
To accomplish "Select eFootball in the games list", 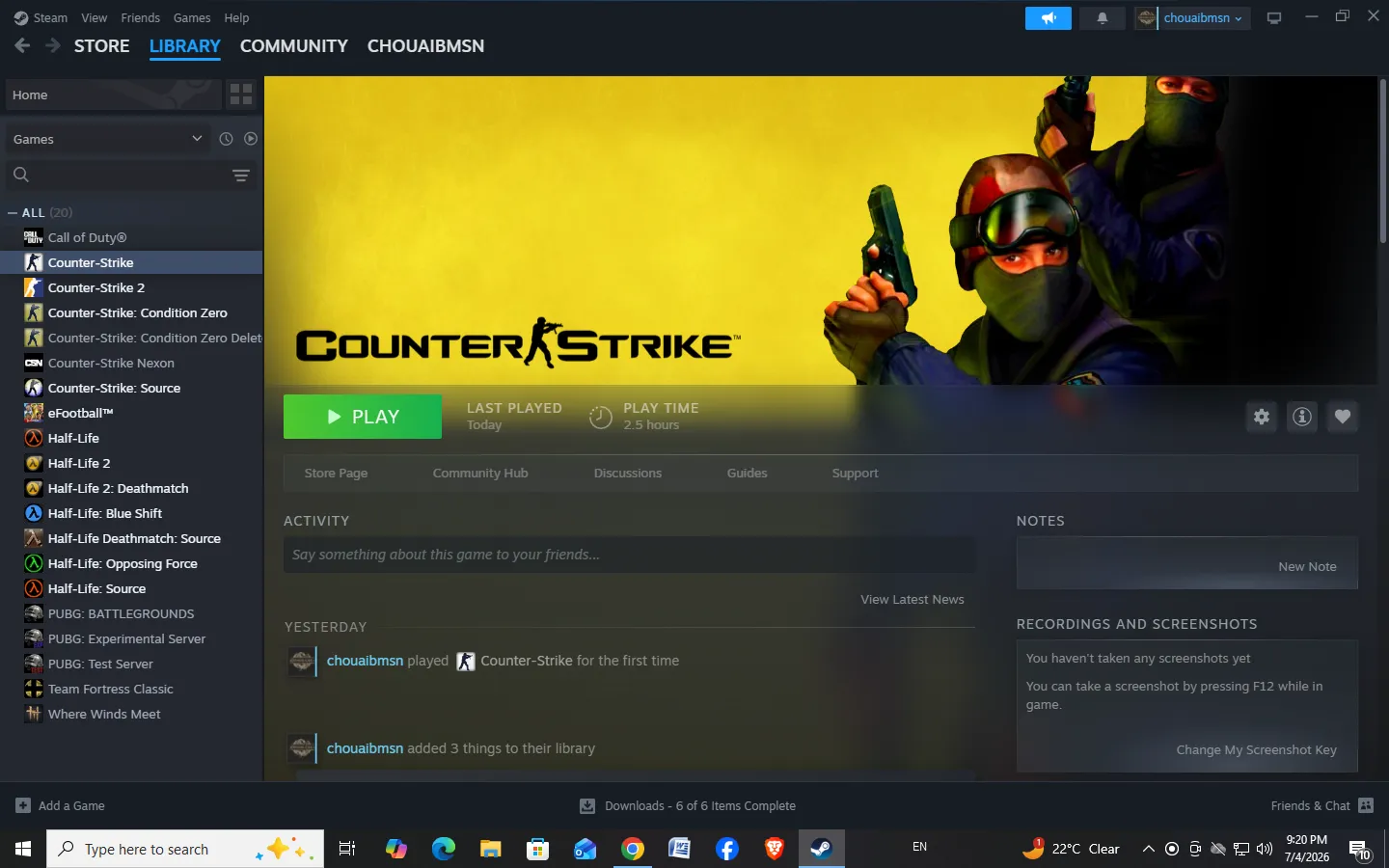I will (131, 413).
